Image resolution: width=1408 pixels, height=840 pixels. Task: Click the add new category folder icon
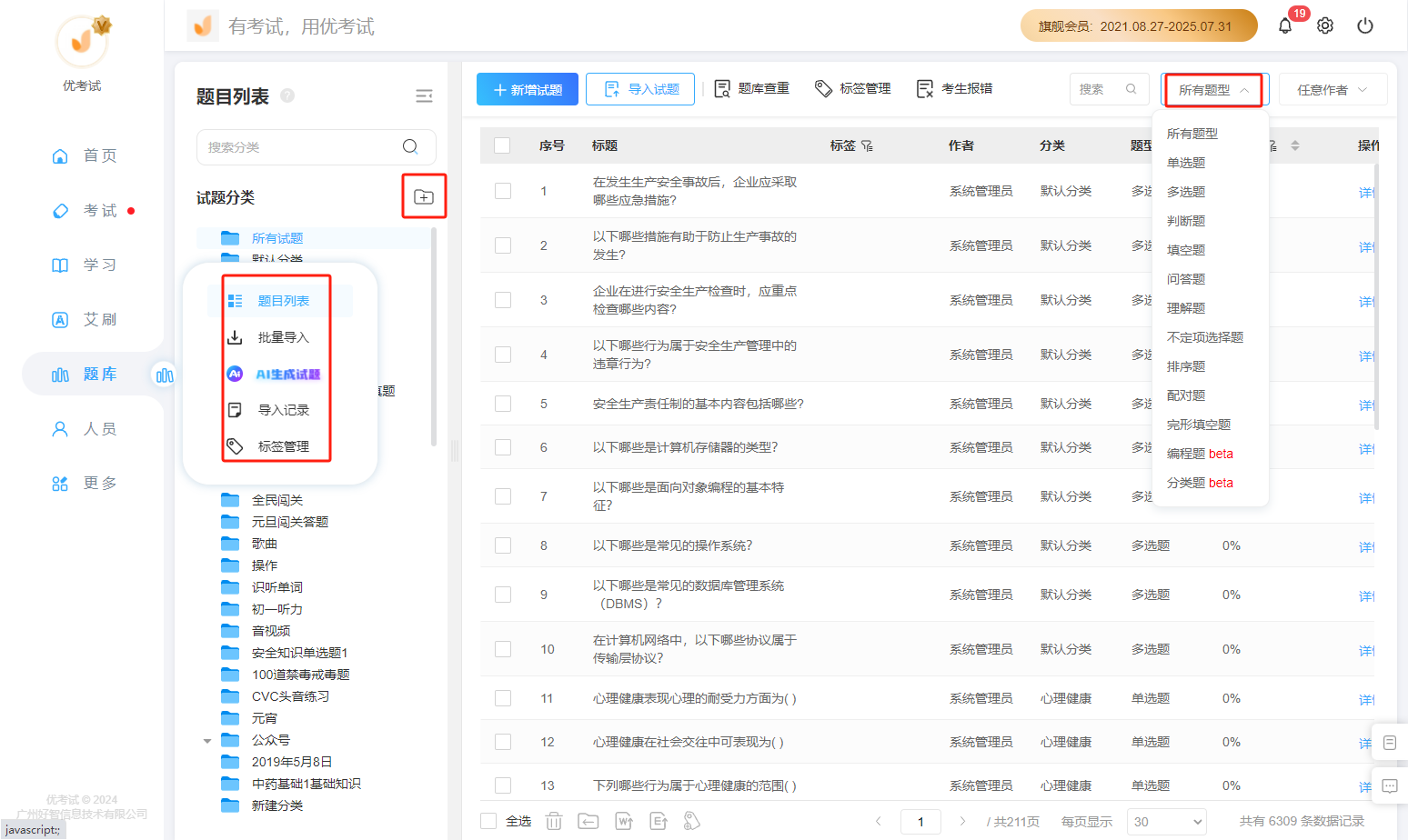(x=424, y=196)
